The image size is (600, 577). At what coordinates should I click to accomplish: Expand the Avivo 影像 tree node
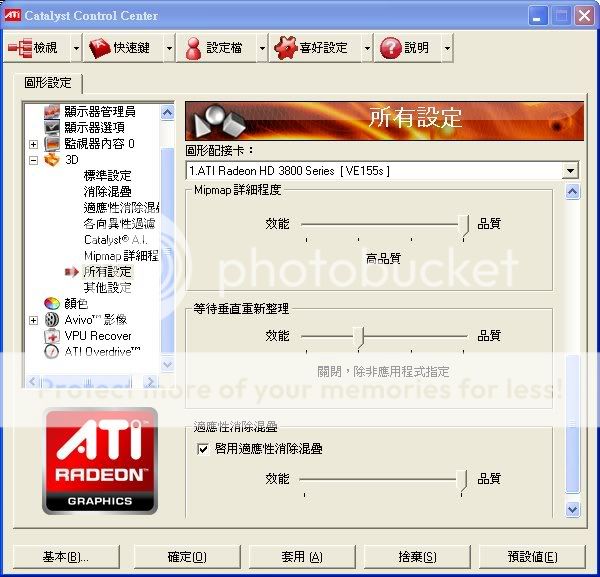point(33,320)
